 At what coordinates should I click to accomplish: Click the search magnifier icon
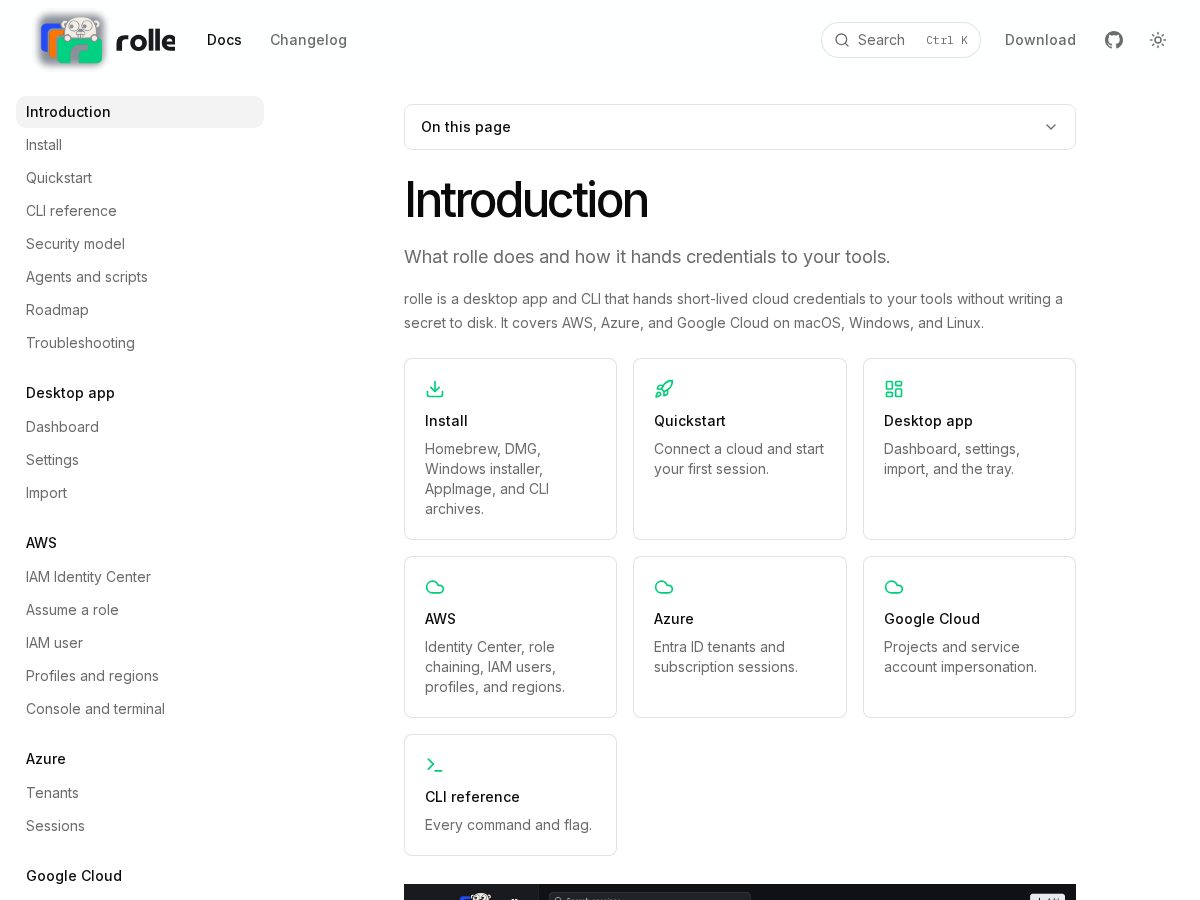point(842,40)
